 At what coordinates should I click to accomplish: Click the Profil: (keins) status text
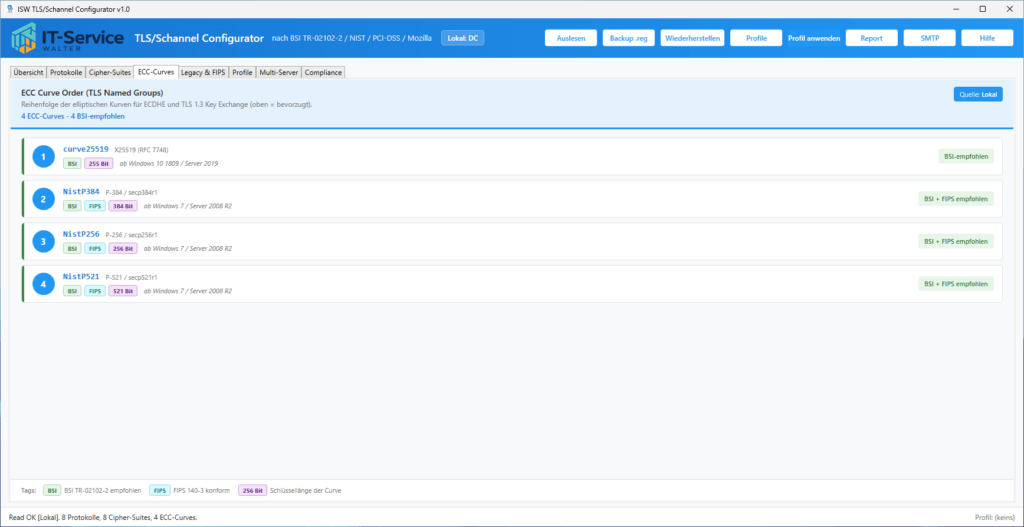(x=995, y=517)
